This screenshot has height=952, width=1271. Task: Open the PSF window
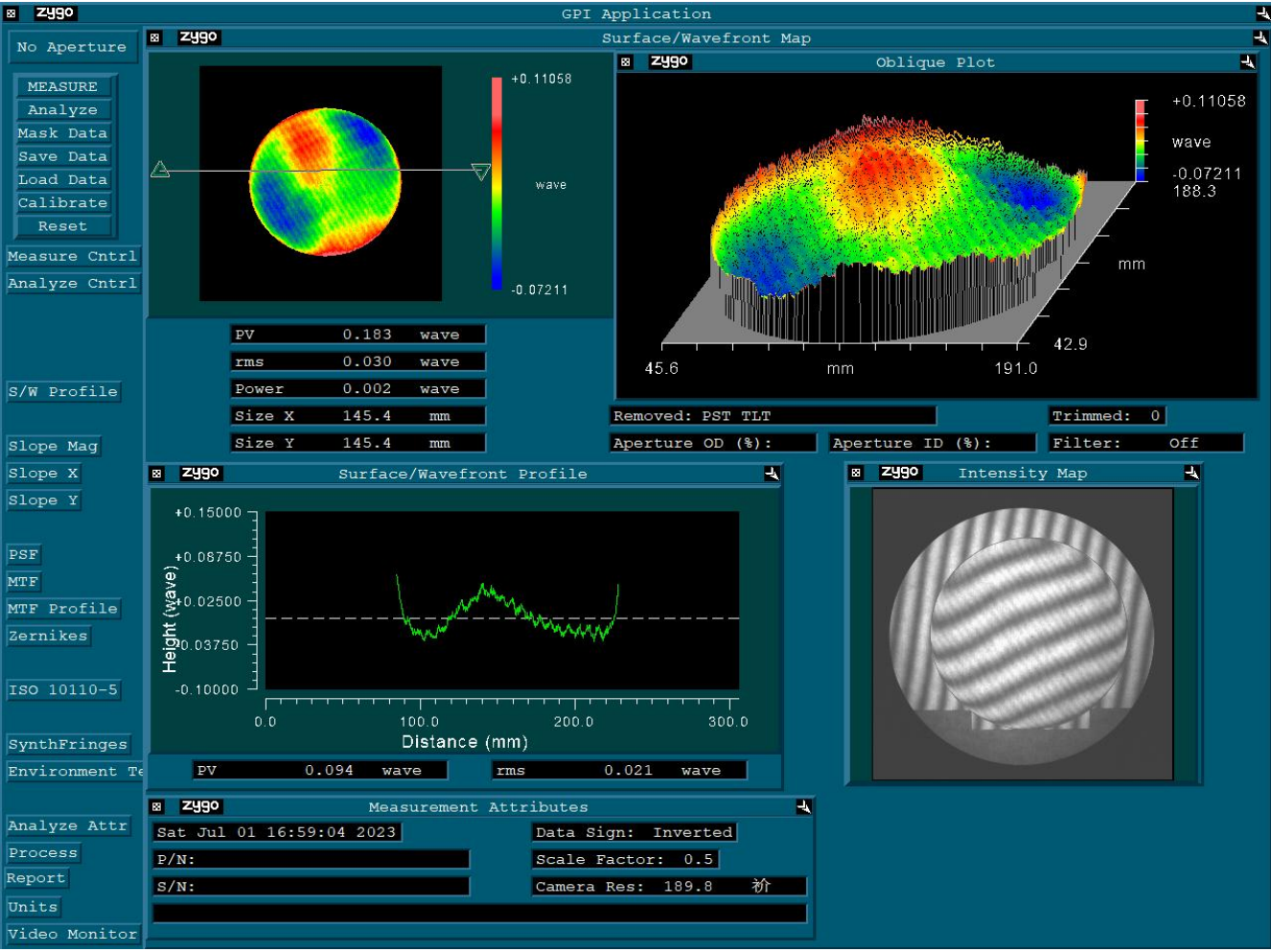(24, 554)
